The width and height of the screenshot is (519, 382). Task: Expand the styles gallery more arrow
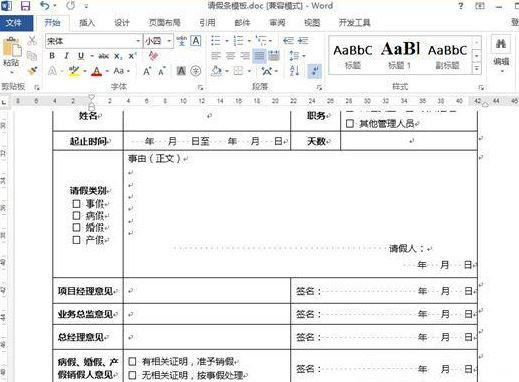click(x=477, y=69)
